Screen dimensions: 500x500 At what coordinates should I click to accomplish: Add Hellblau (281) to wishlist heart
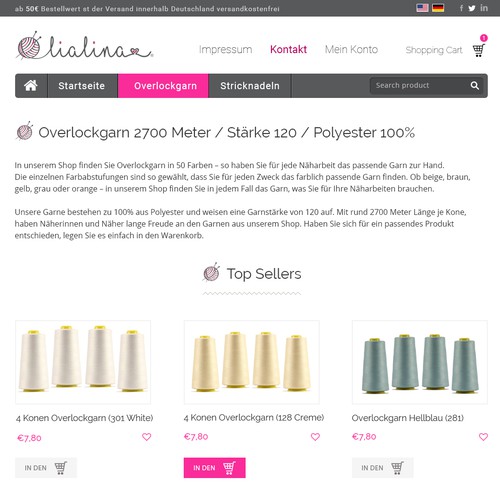(483, 437)
